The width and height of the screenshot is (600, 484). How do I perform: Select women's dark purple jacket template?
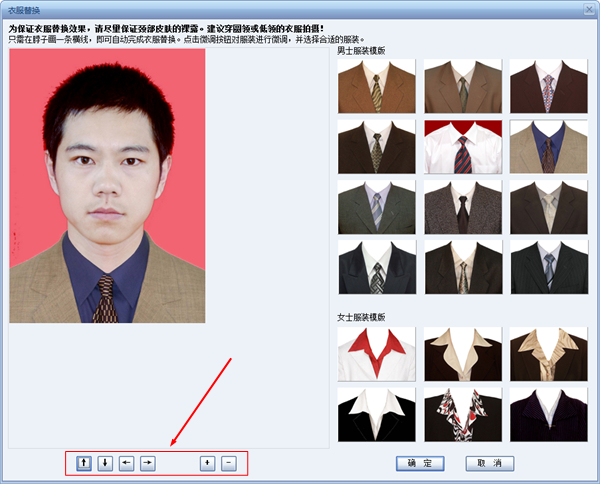(x=548, y=414)
